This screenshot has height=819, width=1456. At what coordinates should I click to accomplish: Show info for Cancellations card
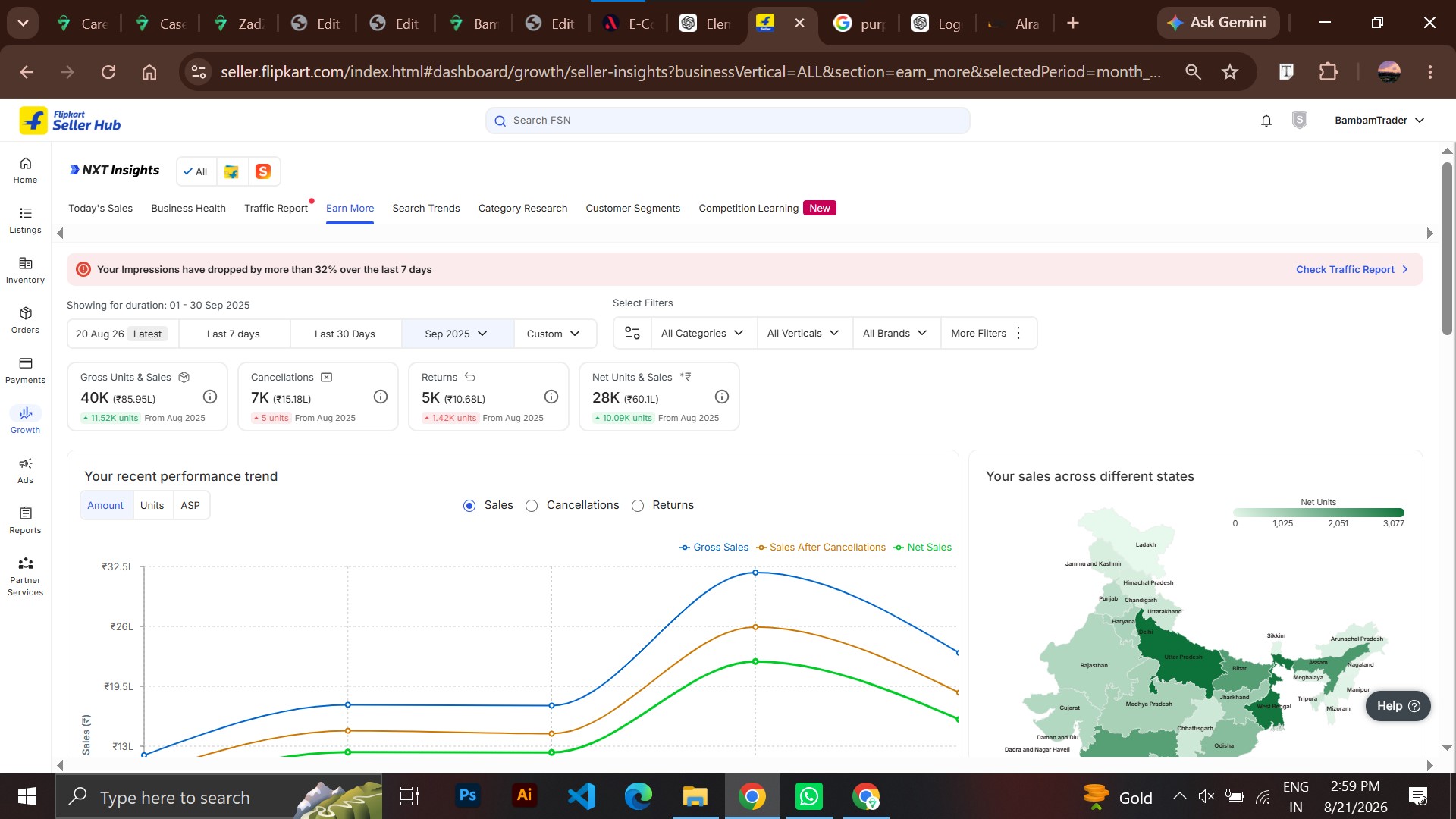point(381,397)
